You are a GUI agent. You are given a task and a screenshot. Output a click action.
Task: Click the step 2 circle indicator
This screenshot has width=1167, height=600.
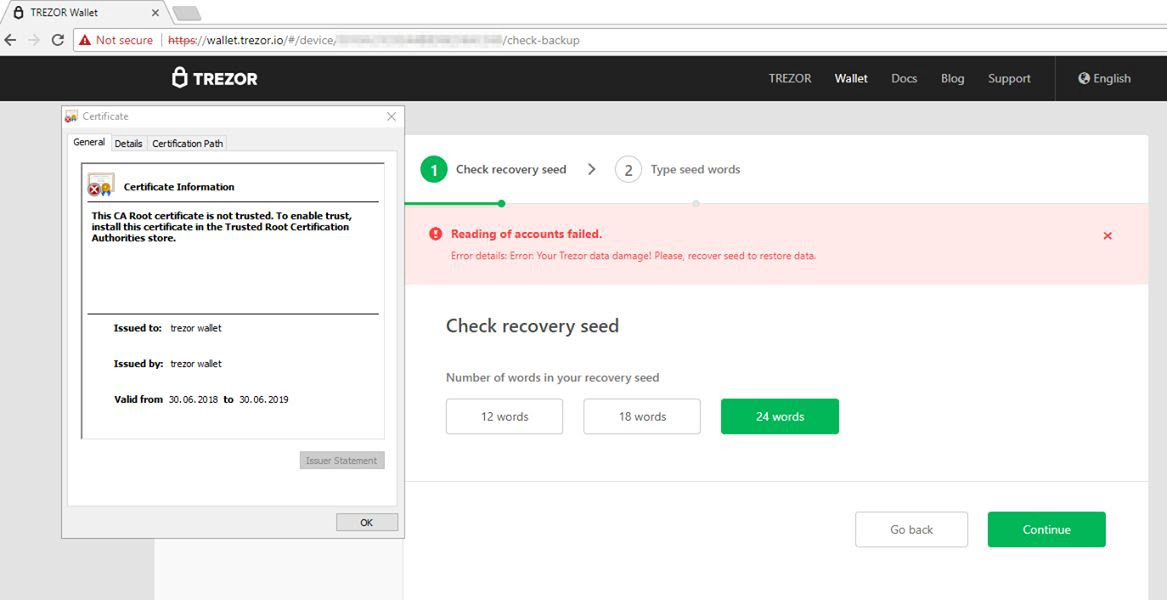tap(628, 170)
